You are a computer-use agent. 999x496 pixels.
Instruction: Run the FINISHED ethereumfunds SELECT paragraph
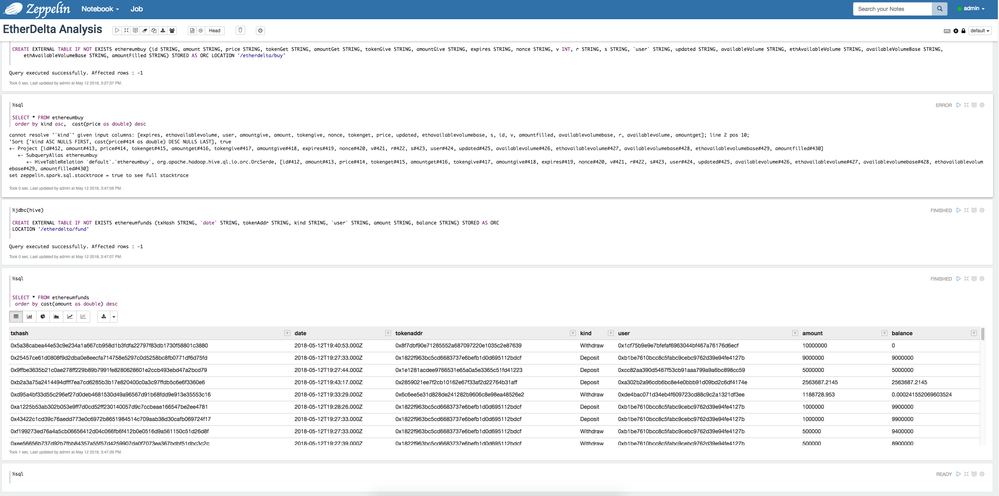[x=958, y=279]
